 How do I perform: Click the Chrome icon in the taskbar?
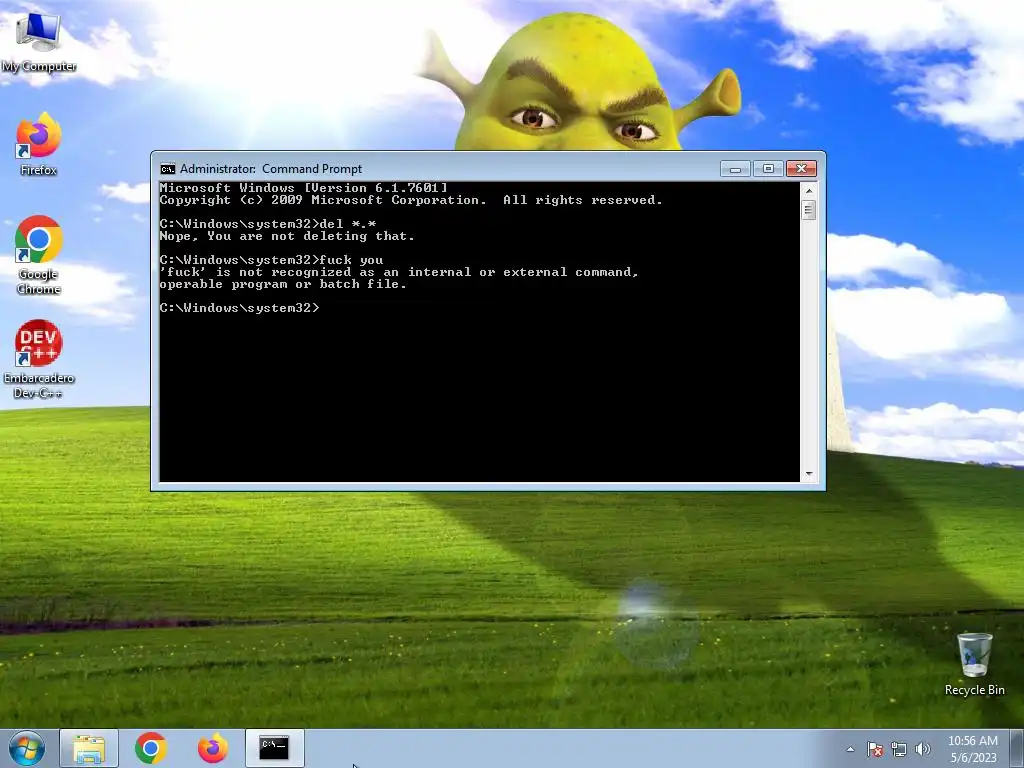(x=151, y=748)
